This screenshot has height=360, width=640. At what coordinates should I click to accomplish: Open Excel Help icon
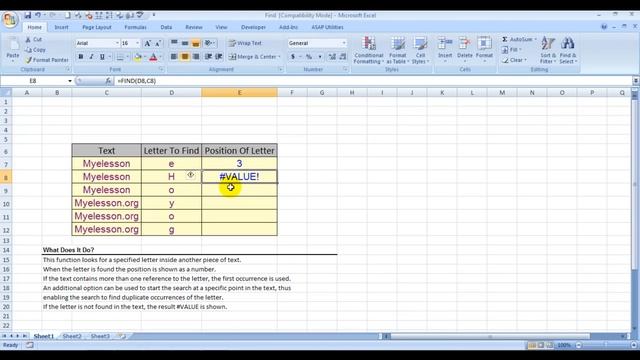pos(604,27)
